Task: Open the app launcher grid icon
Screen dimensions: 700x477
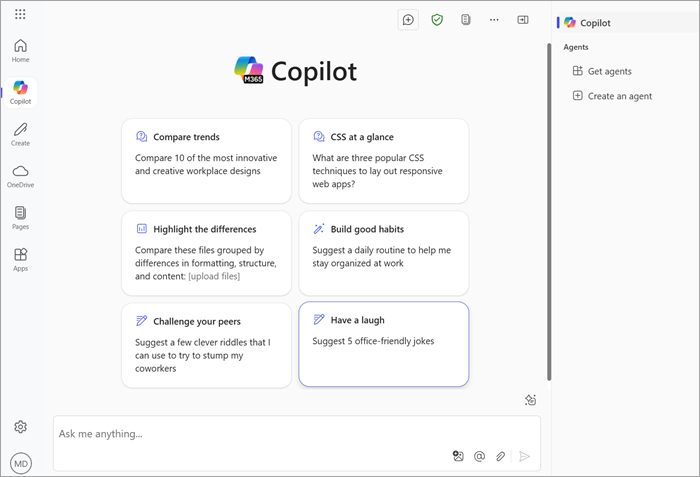Action: (x=20, y=14)
